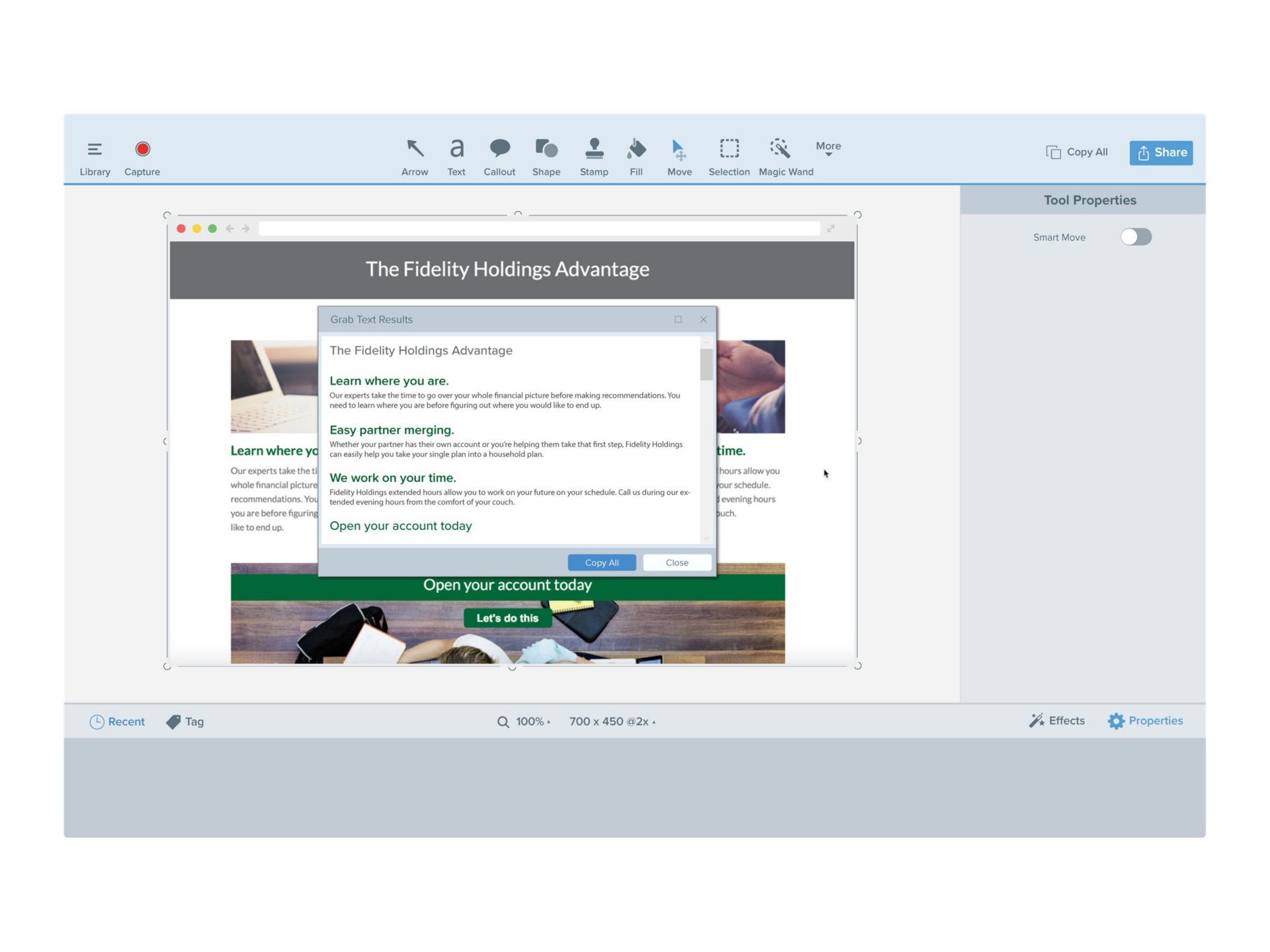The width and height of the screenshot is (1270, 952).
Task: View Recent captures
Action: pyautogui.click(x=117, y=721)
